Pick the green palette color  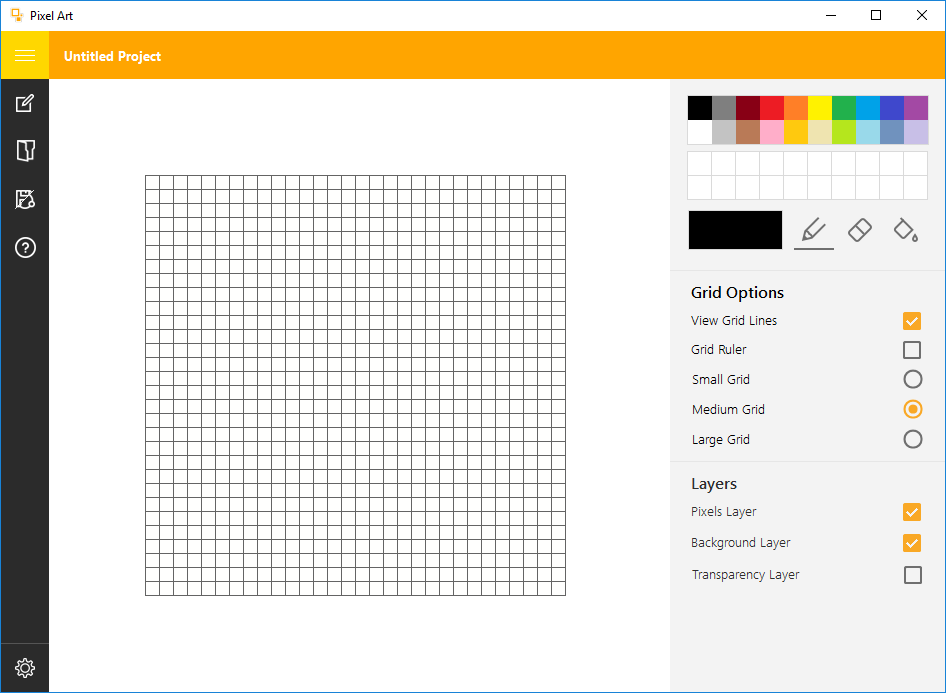click(x=844, y=108)
